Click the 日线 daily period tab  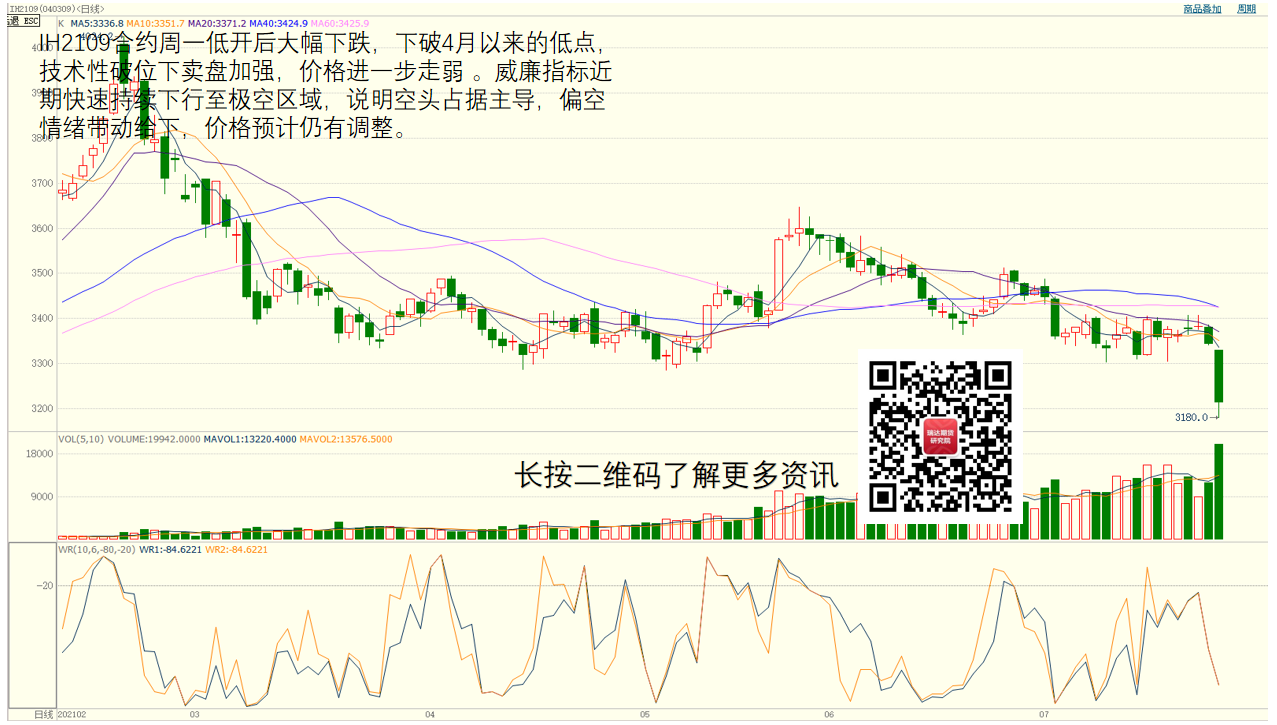(43, 715)
